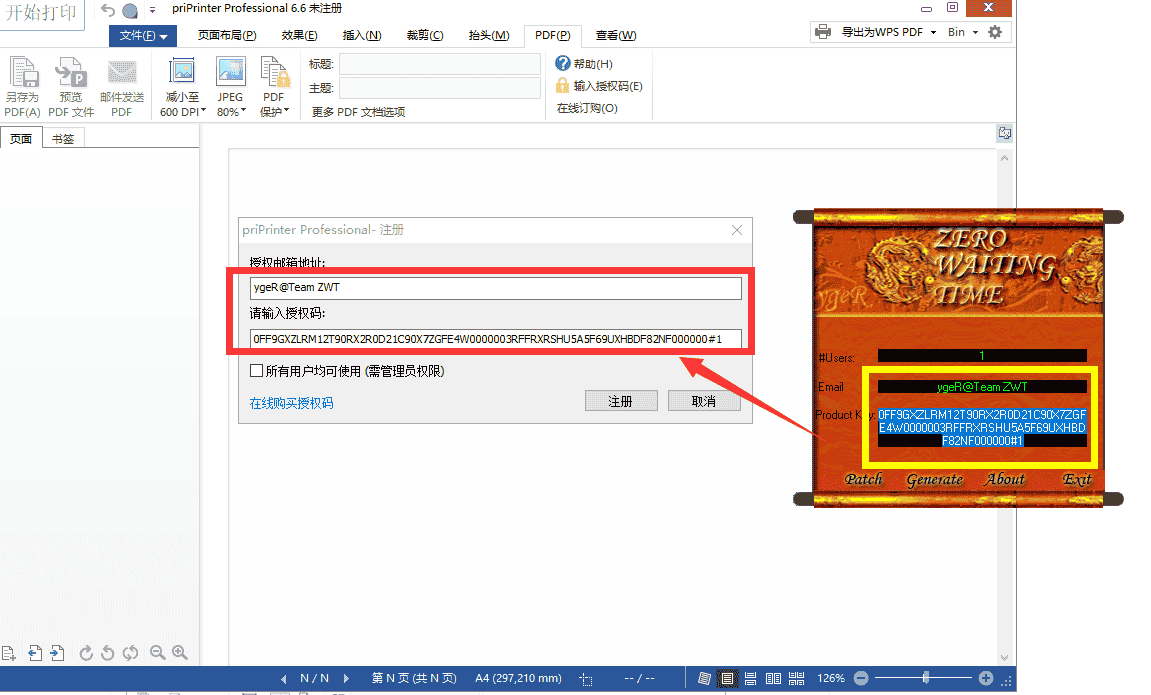This screenshot has width=1151, height=695.
Task: Click page right-arrow icon in bottom-left toolbar
Action: click(x=57, y=652)
